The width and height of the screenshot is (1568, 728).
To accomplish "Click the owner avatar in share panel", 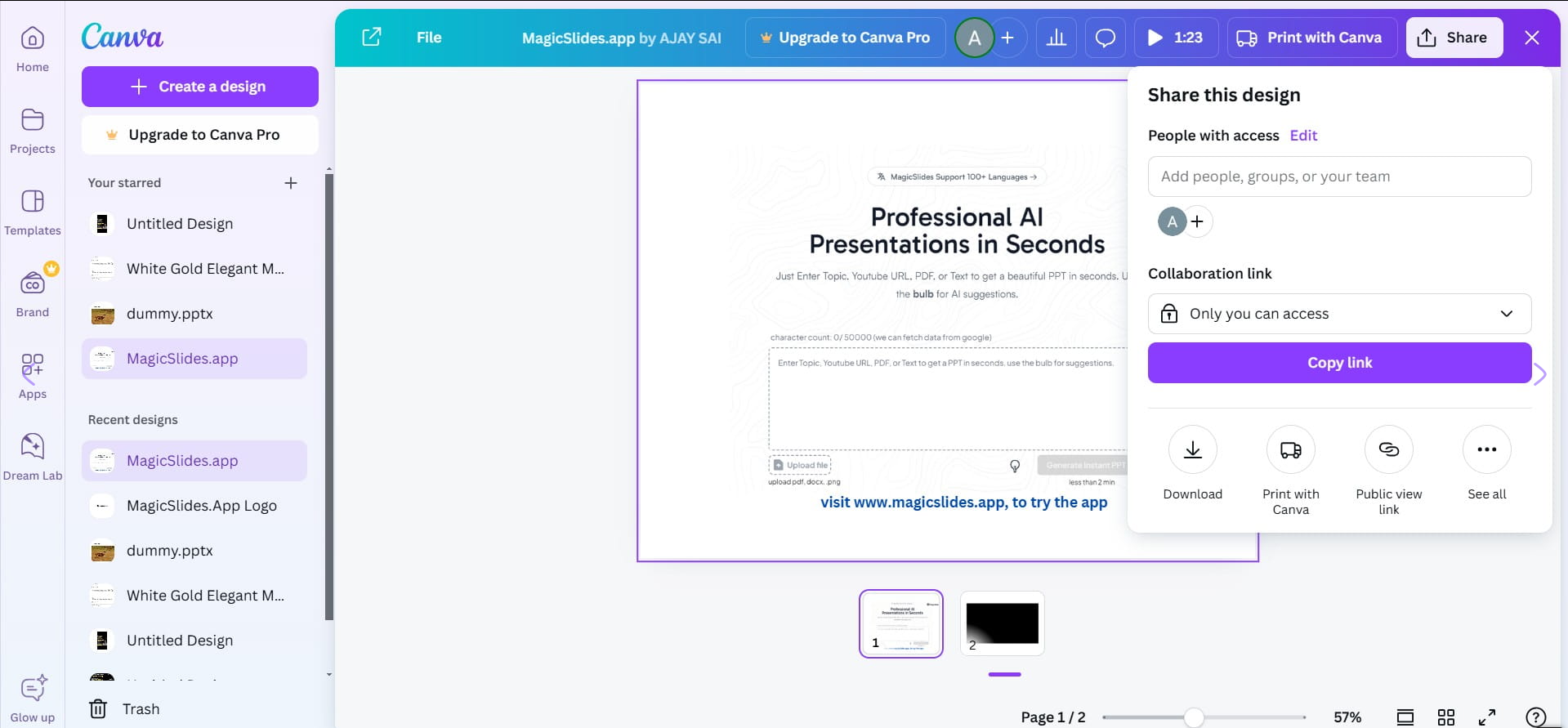I will pos(1173,221).
